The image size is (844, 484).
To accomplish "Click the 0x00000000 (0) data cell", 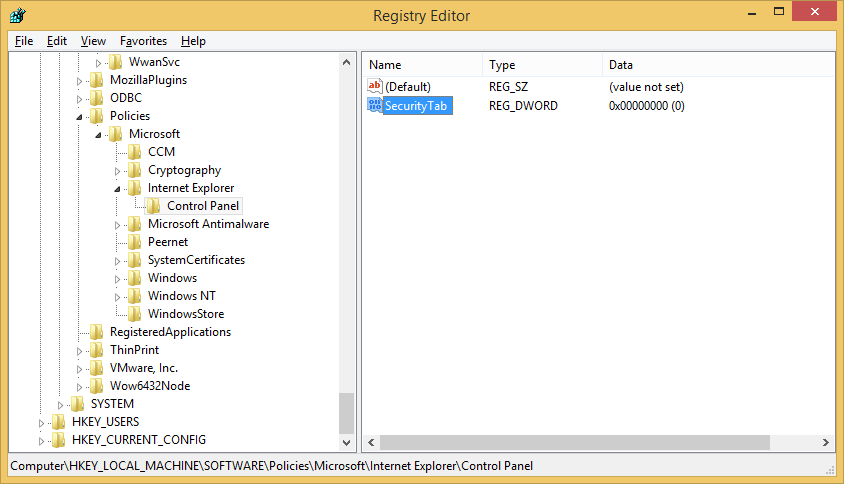I will 646,106.
